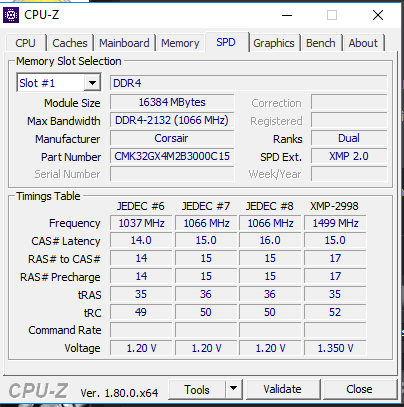The height and width of the screenshot is (407, 404).
Task: Click the Dual ranks value
Action: pos(349,138)
